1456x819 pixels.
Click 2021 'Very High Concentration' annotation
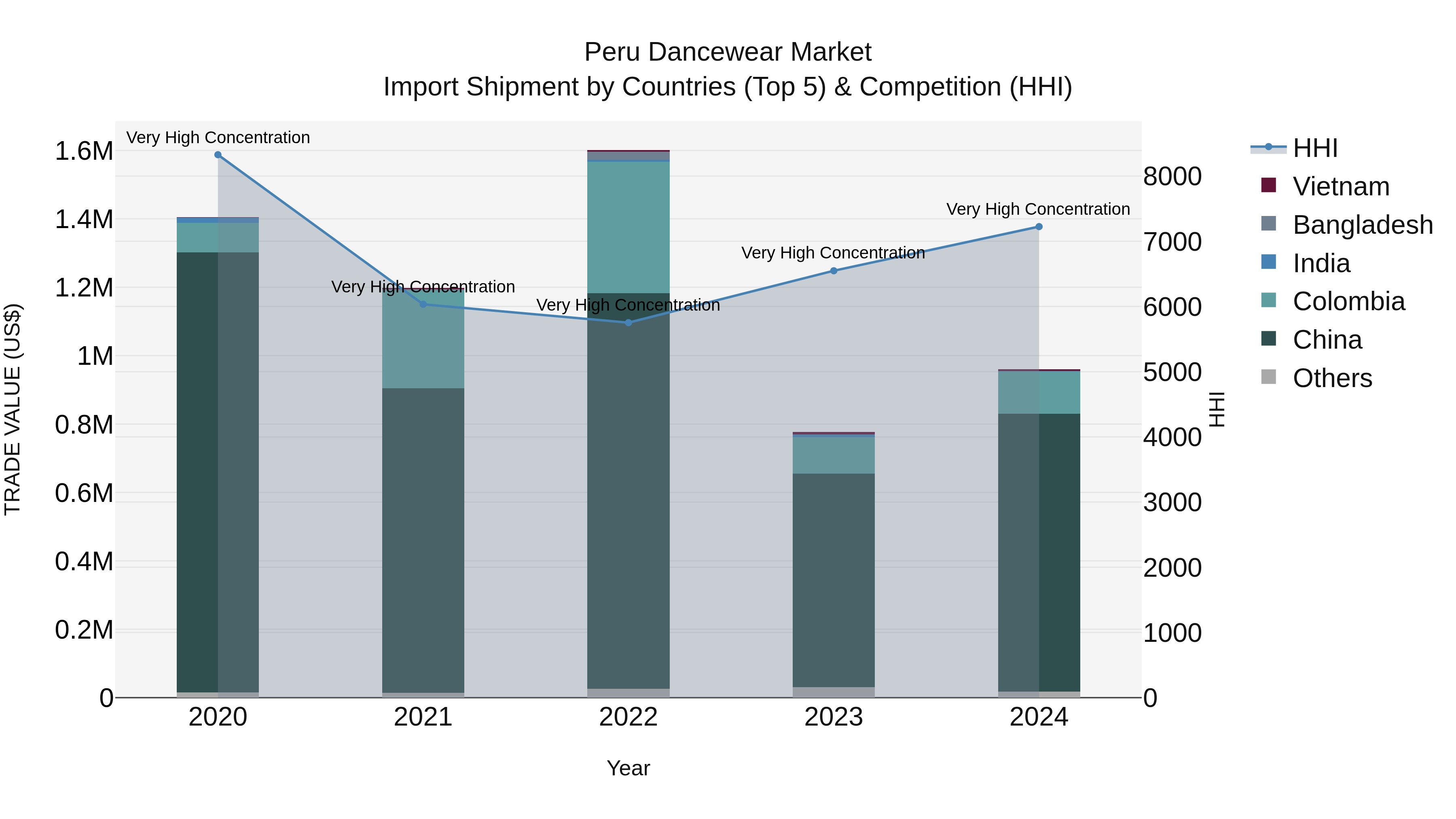[423, 287]
